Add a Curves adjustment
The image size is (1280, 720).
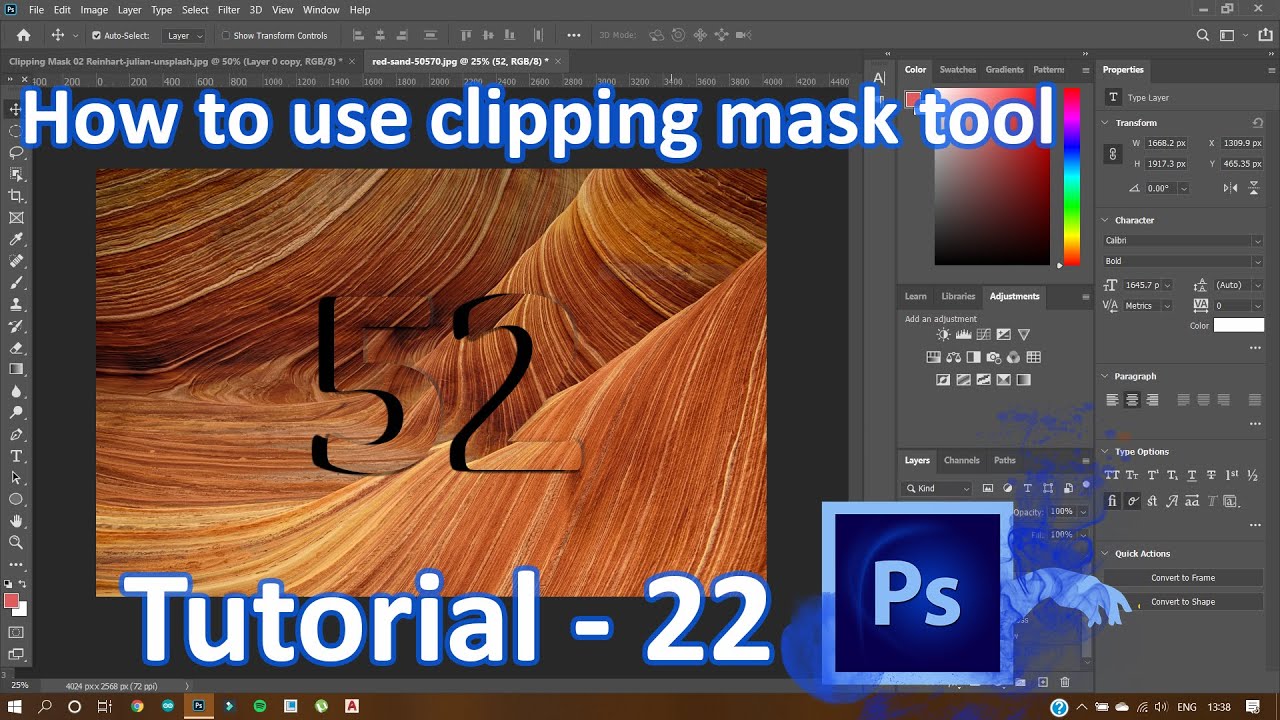click(x=983, y=335)
